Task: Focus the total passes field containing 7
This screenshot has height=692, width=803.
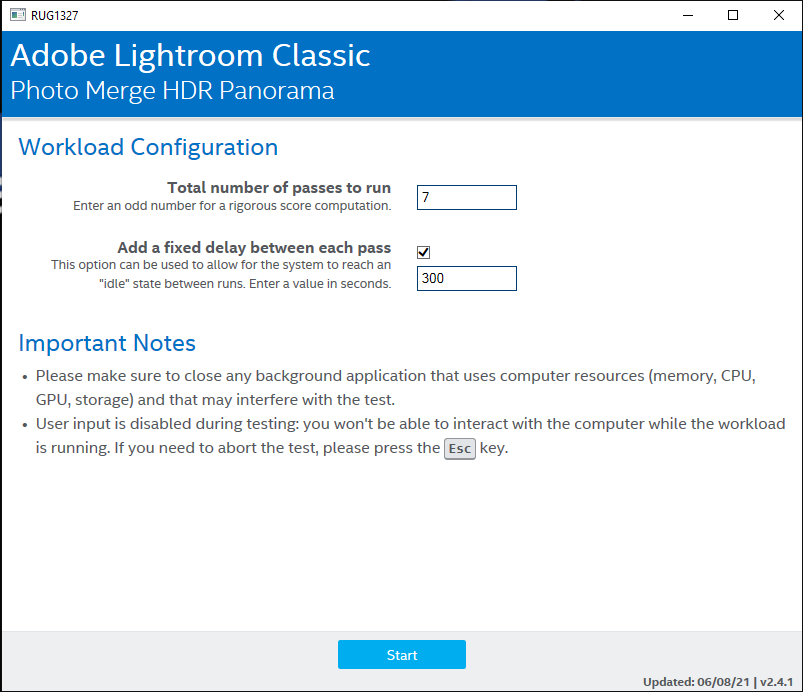Action: [x=467, y=197]
